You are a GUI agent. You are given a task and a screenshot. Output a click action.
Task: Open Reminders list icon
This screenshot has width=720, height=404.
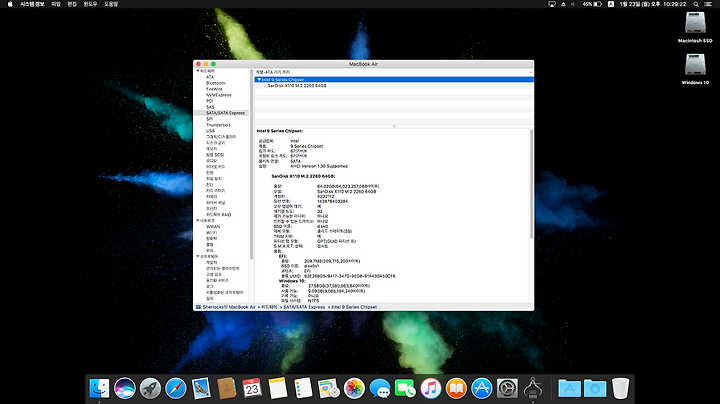[x=303, y=388]
